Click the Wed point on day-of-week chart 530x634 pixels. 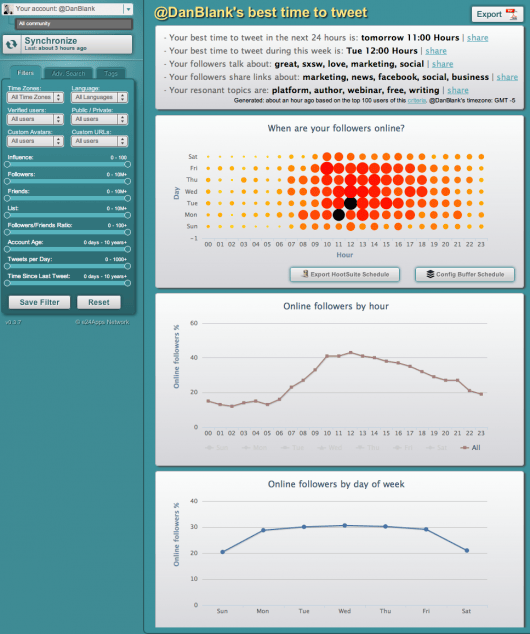click(x=344, y=526)
